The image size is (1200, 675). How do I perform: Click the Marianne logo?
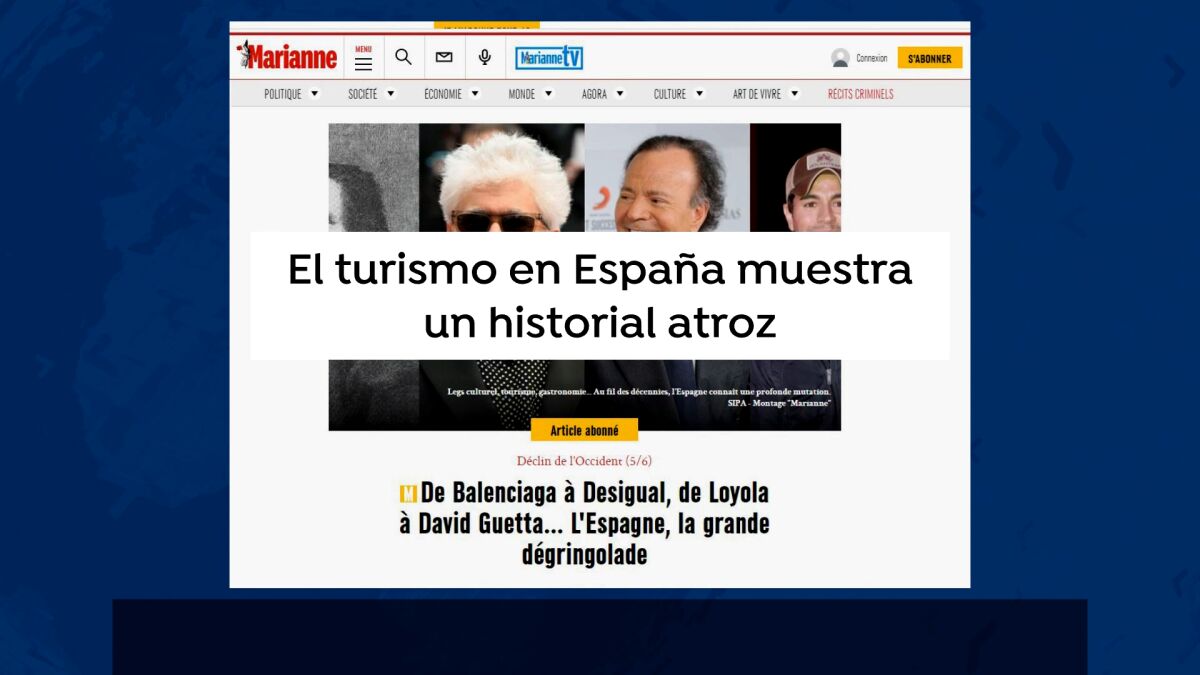click(287, 57)
